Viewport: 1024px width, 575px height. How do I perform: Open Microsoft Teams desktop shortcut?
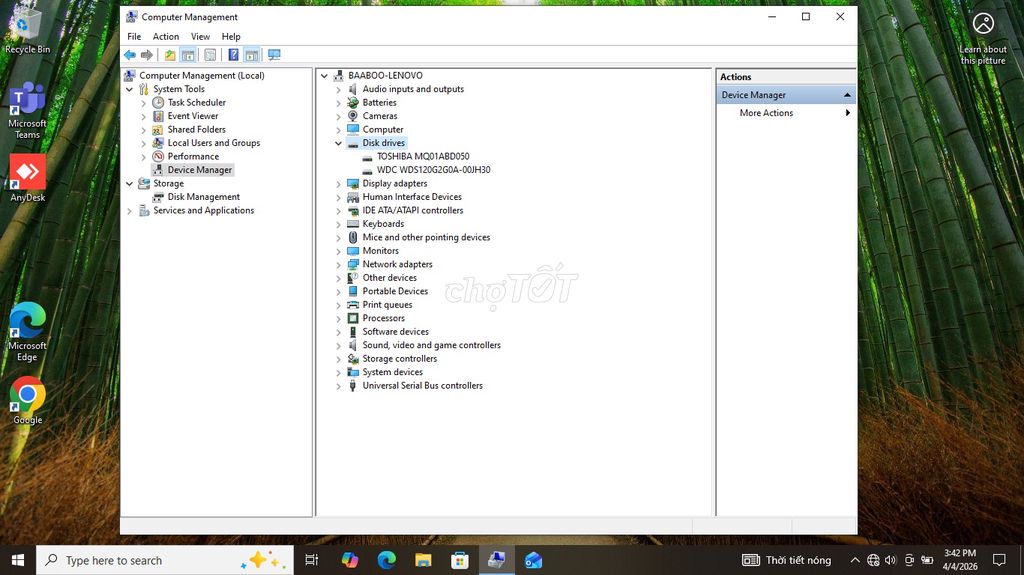(x=27, y=110)
